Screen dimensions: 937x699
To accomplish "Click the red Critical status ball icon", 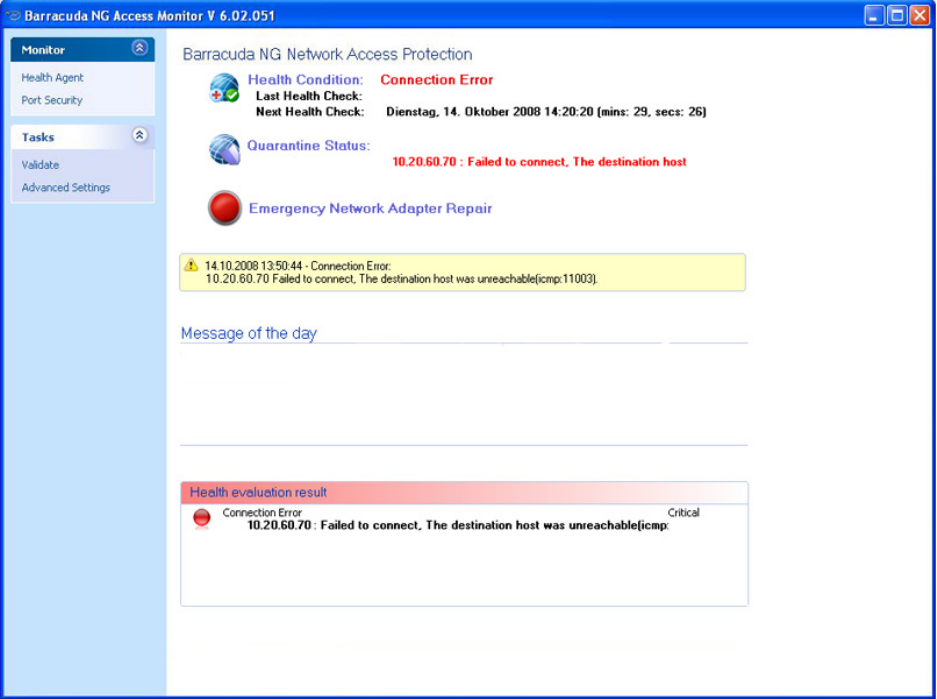I will point(202,518).
